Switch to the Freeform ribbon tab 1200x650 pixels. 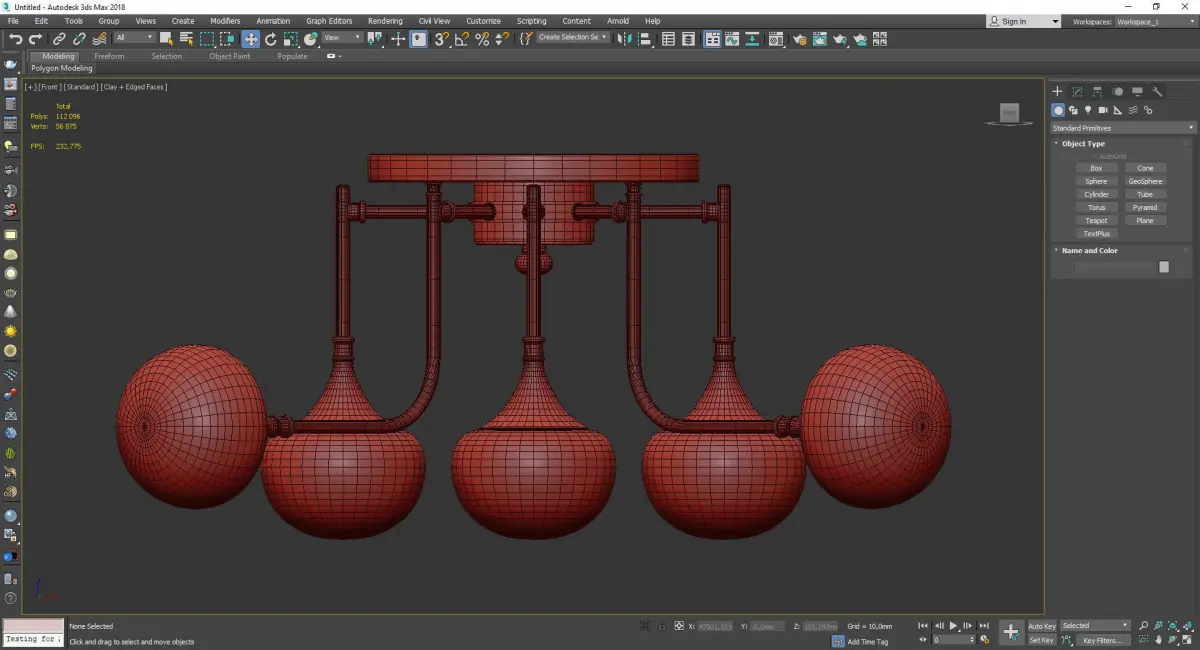click(x=109, y=56)
